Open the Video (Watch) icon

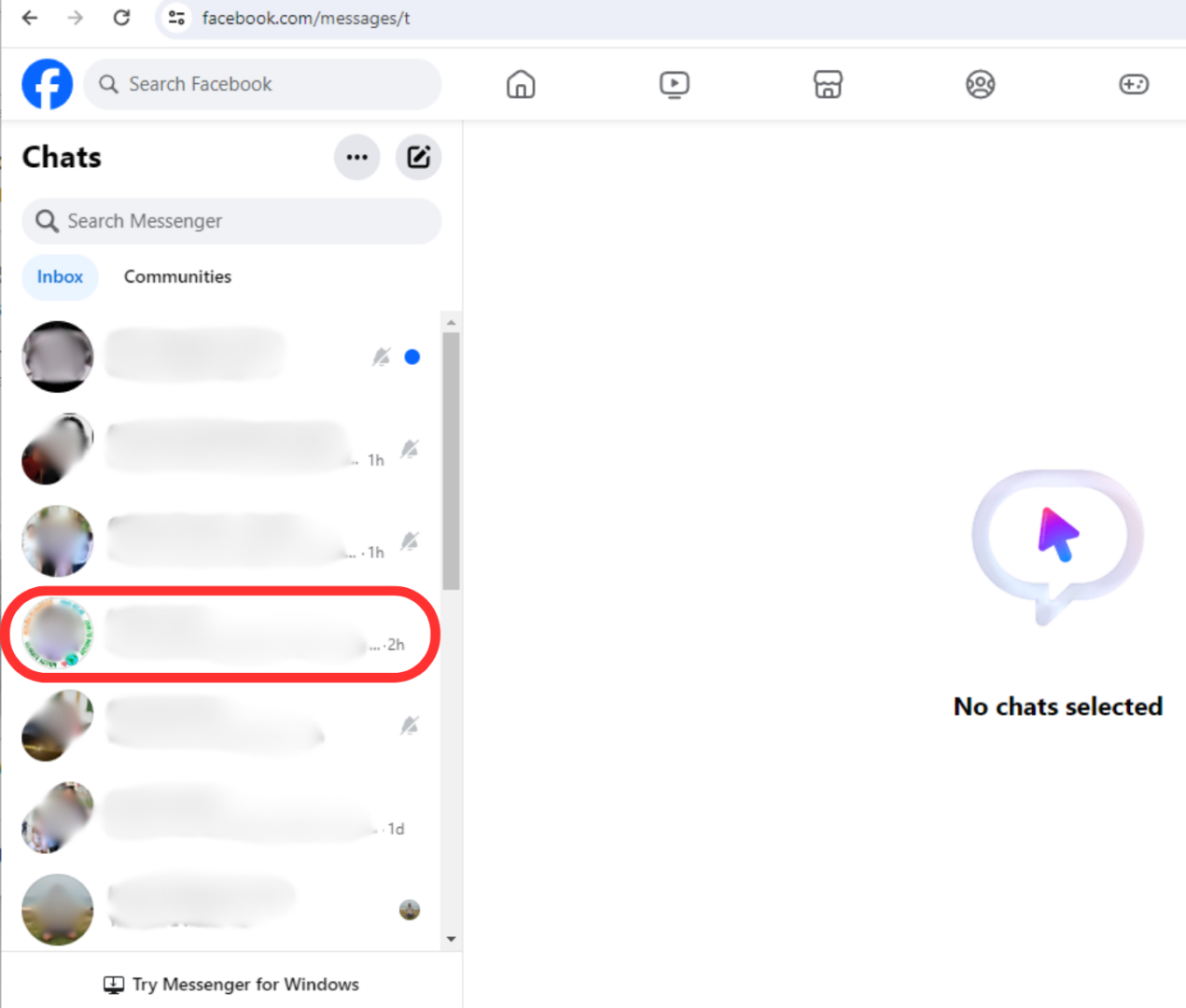pos(674,84)
